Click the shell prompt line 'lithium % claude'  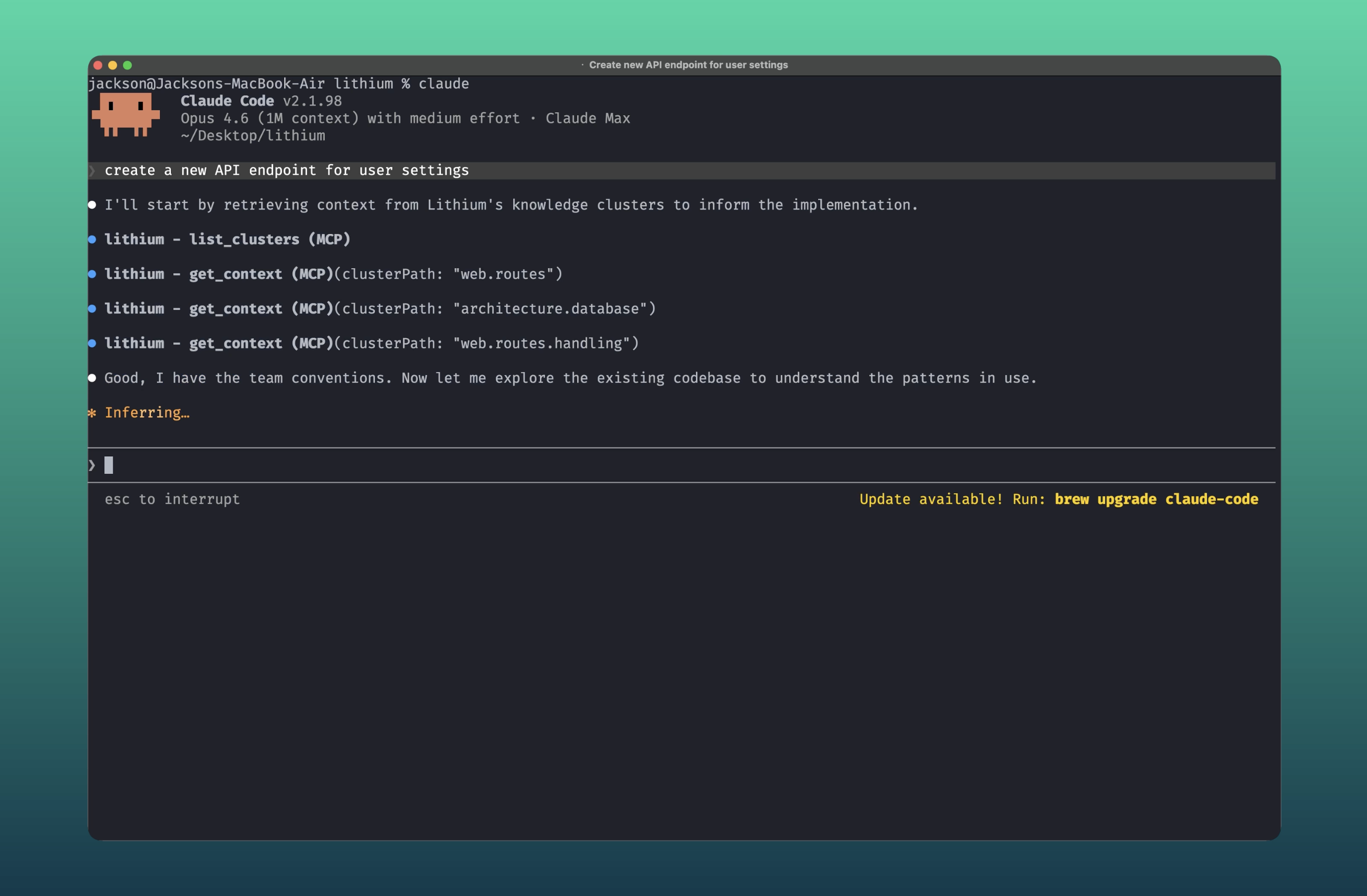click(x=279, y=84)
